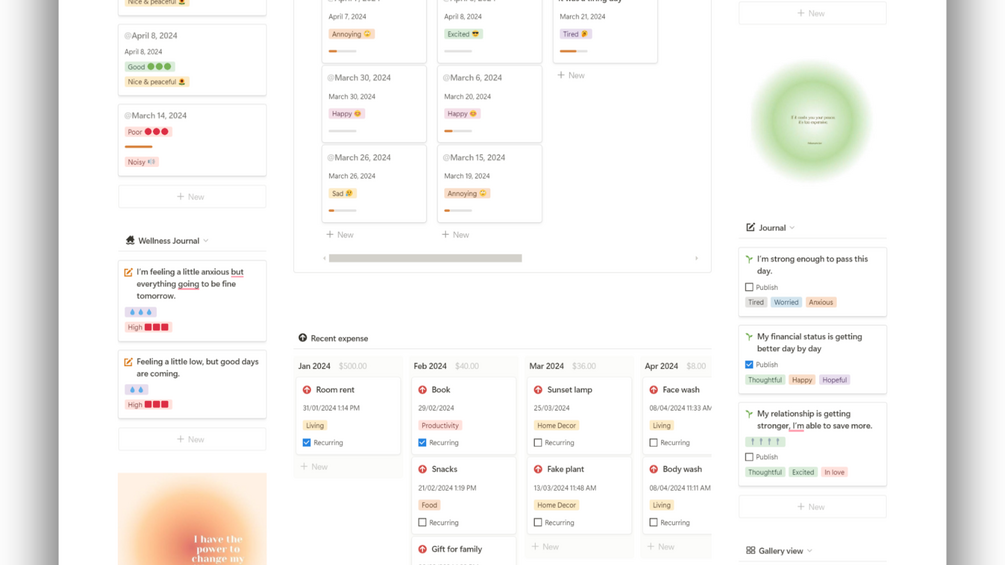
Task: Check Recurring on Sunset lamp
Action: [x=538, y=443]
